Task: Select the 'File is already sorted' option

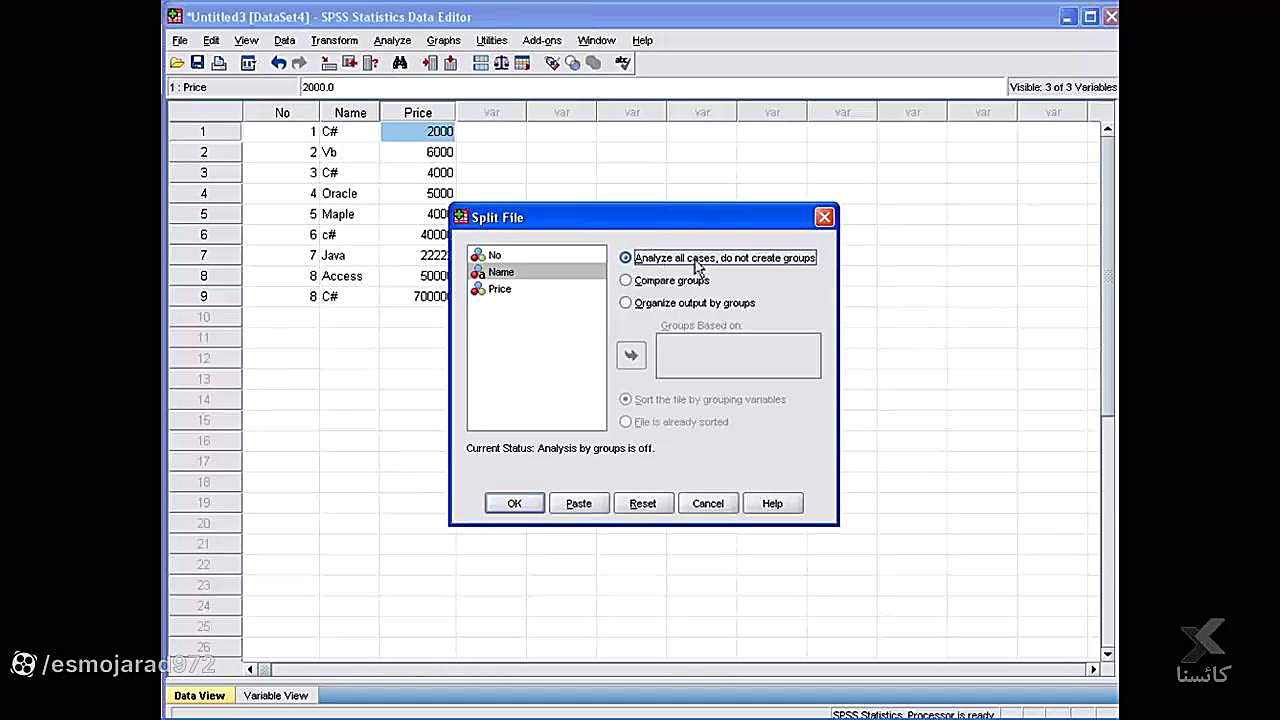Action: coord(626,422)
